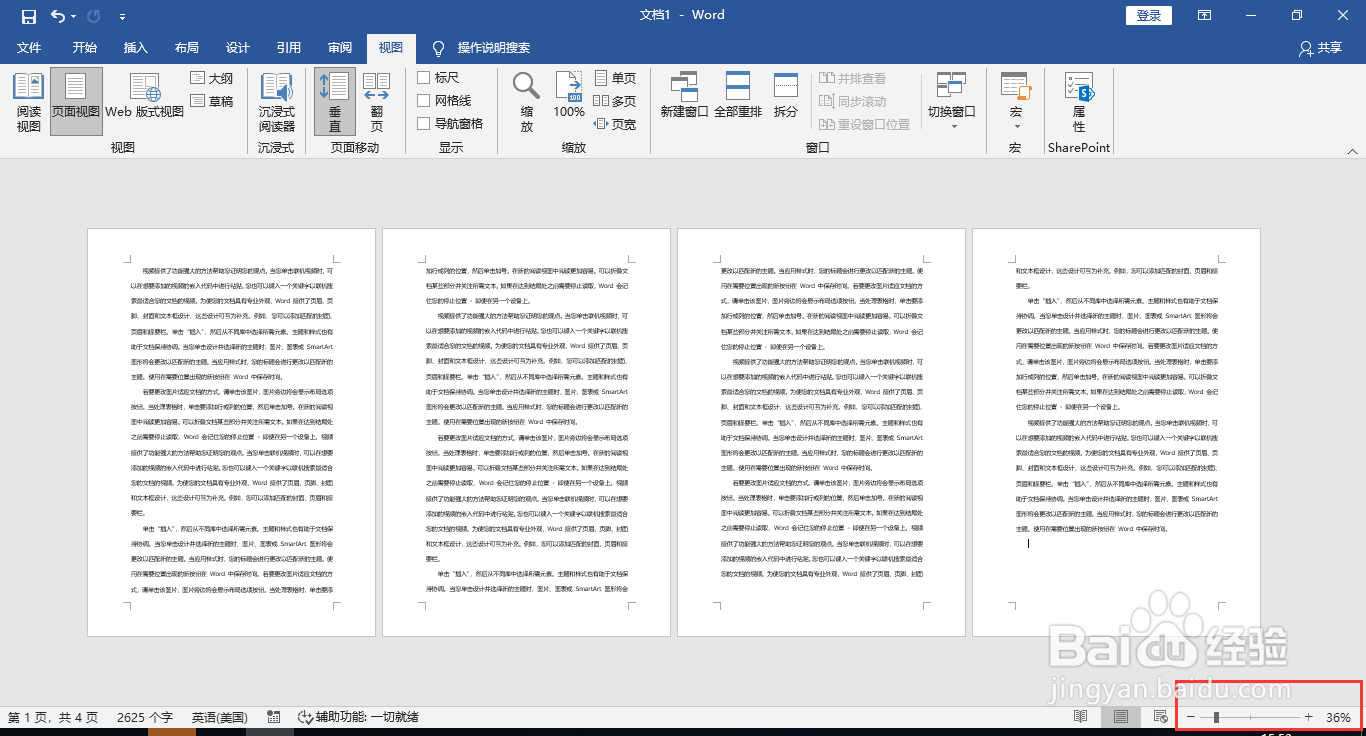Open the 插入 ribbon tab
Screen dimensions: 1366x736
point(135,48)
